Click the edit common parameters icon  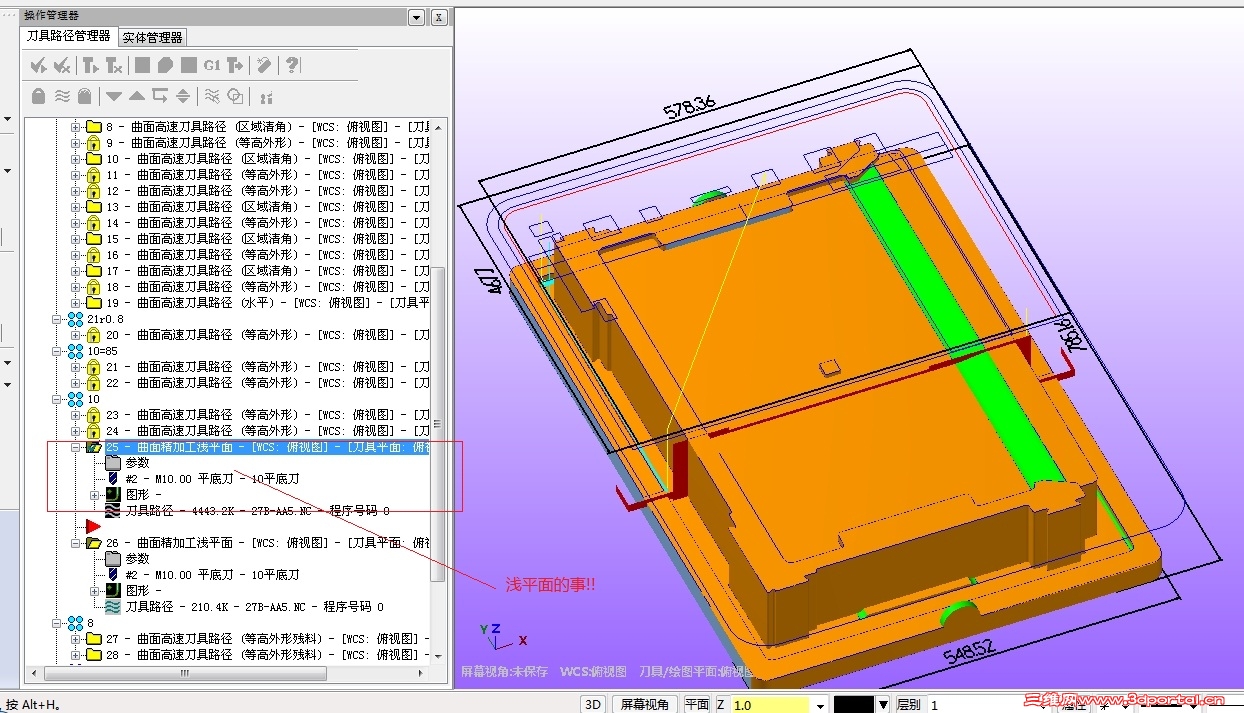click(266, 97)
